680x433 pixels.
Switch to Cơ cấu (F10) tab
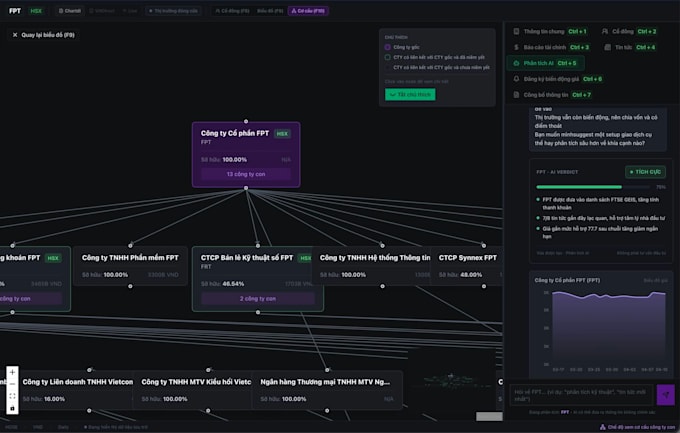(x=308, y=10)
